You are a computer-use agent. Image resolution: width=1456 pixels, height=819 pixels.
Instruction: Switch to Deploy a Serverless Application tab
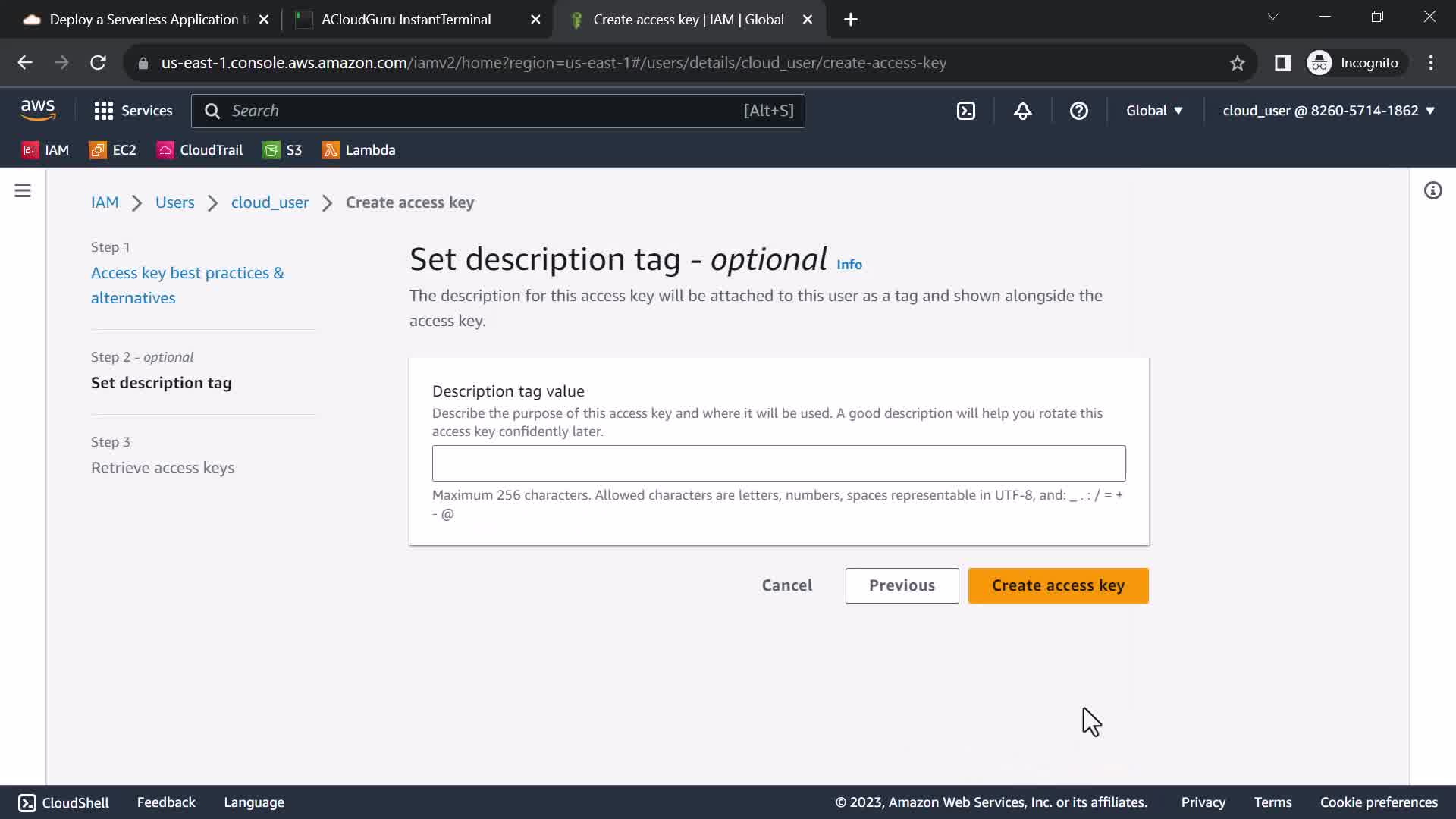point(144,20)
